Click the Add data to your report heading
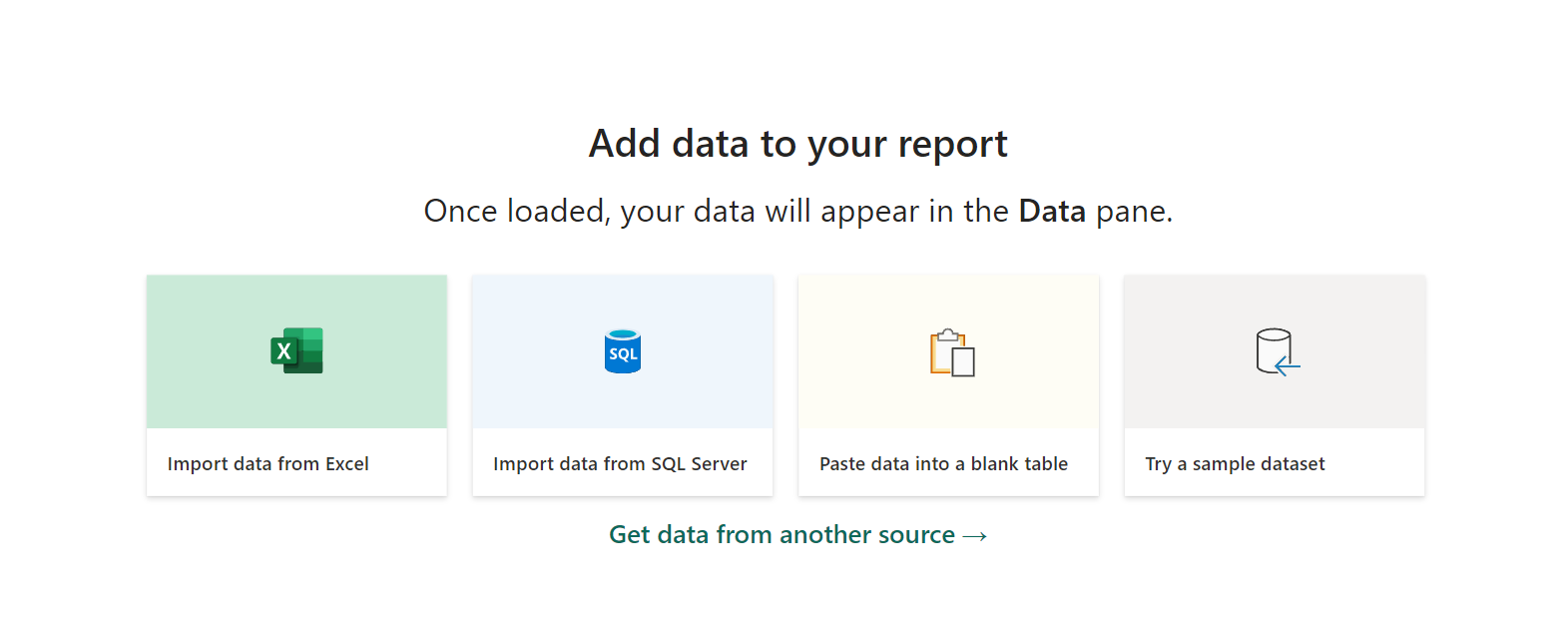The height and width of the screenshot is (633, 1568). (798, 145)
